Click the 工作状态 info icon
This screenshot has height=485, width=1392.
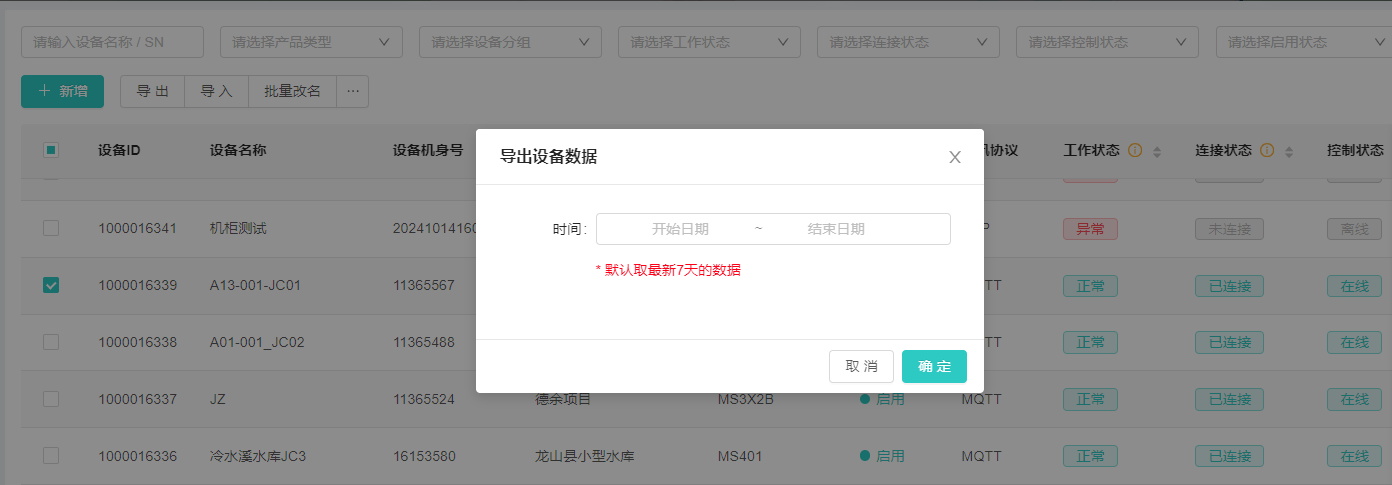click(1135, 150)
